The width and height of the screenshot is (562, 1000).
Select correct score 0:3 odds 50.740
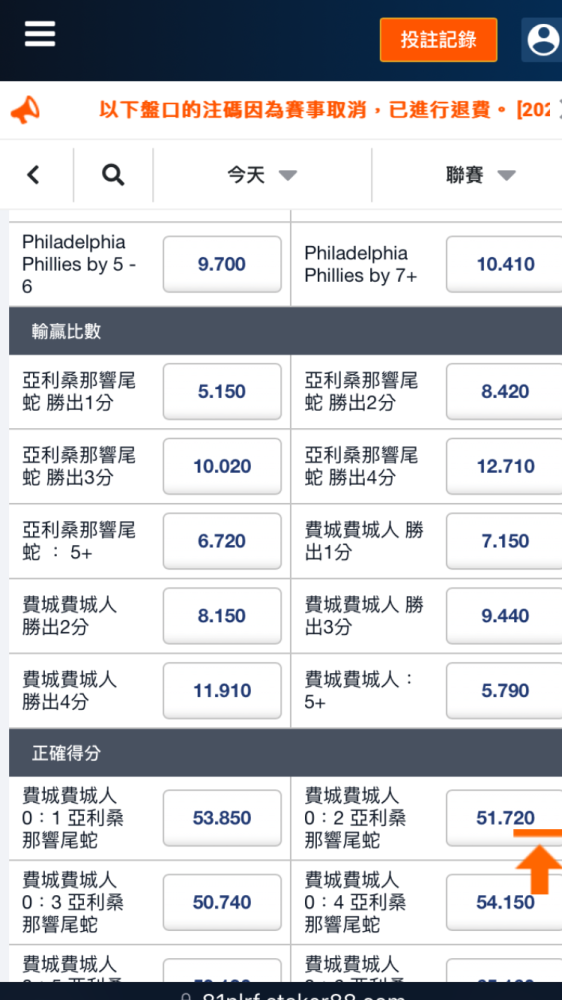[222, 902]
